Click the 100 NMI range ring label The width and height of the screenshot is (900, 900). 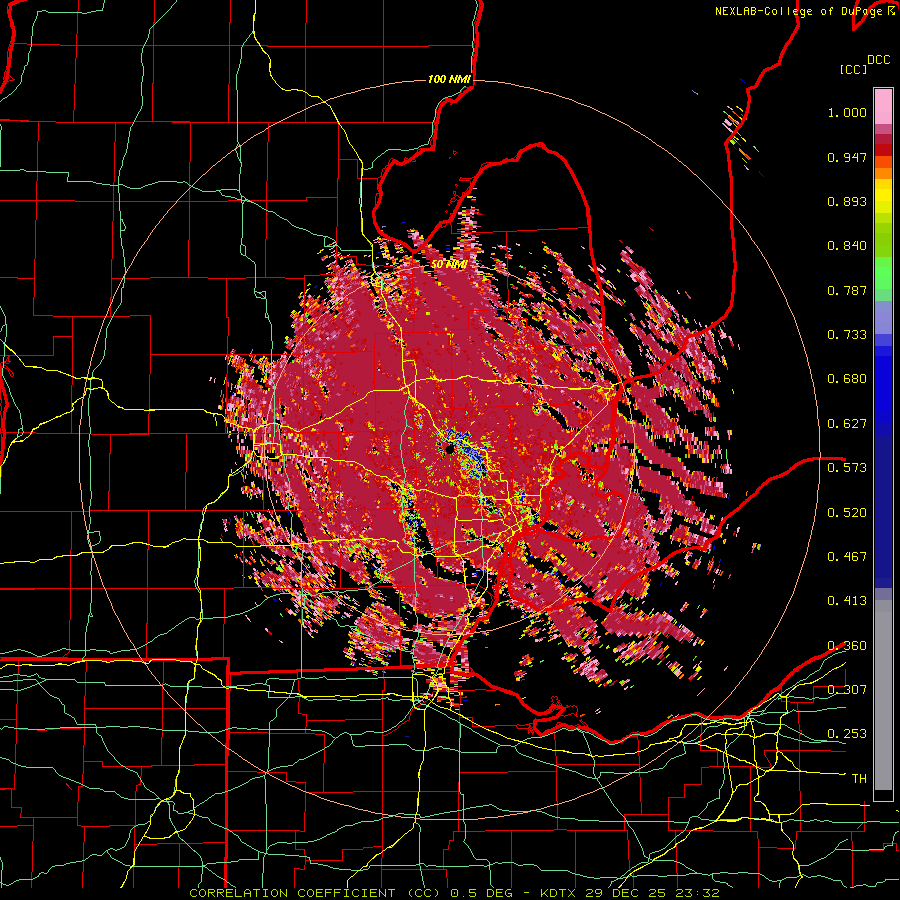point(448,79)
